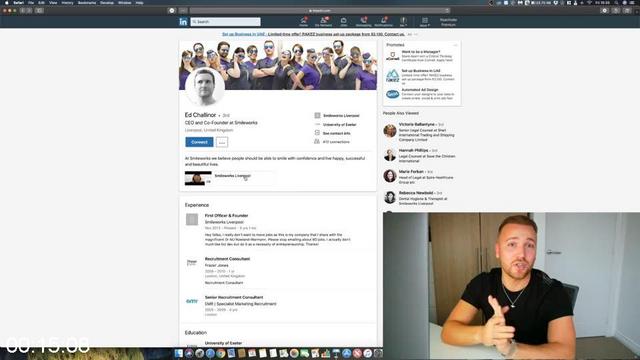Click the First Officer & Founder company logo

coord(192,219)
